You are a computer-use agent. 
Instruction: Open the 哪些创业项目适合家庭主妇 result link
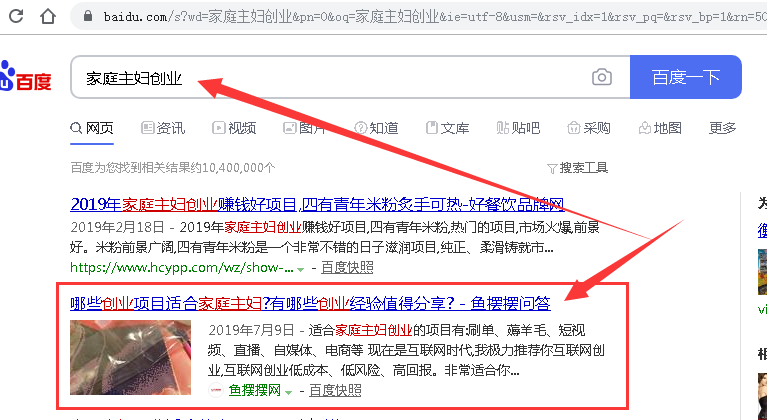[x=310, y=304]
